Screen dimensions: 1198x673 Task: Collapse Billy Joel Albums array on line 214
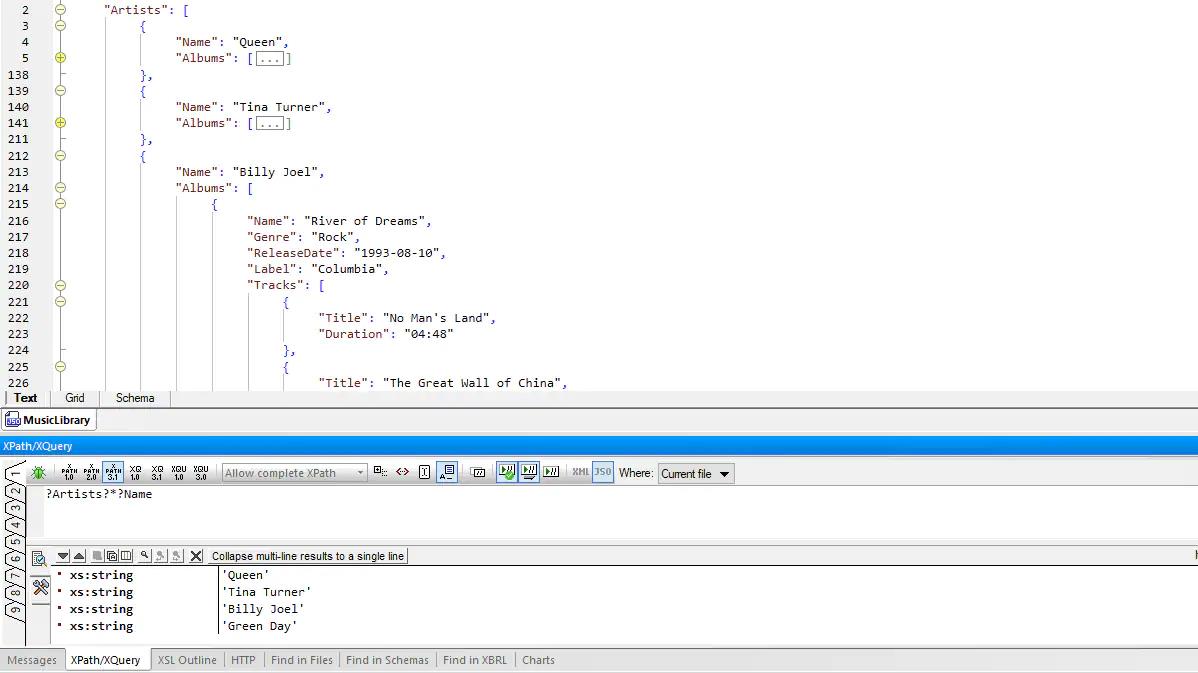[x=60, y=188]
